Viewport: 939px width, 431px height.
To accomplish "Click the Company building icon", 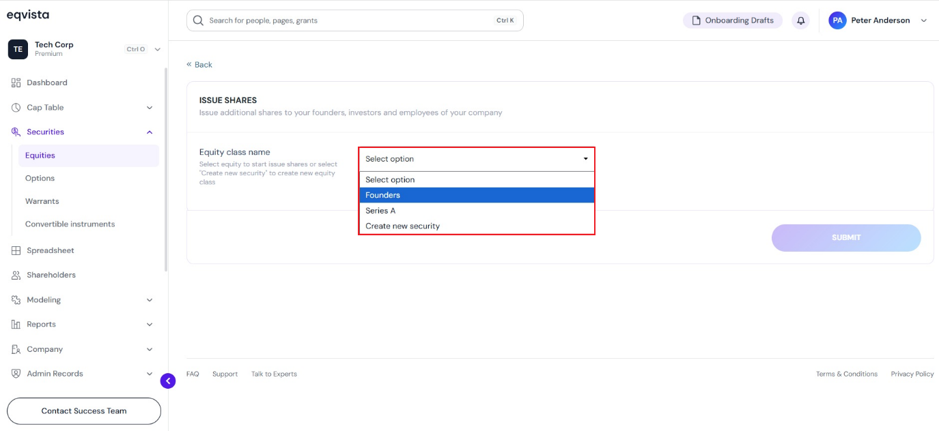I will 16,349.
